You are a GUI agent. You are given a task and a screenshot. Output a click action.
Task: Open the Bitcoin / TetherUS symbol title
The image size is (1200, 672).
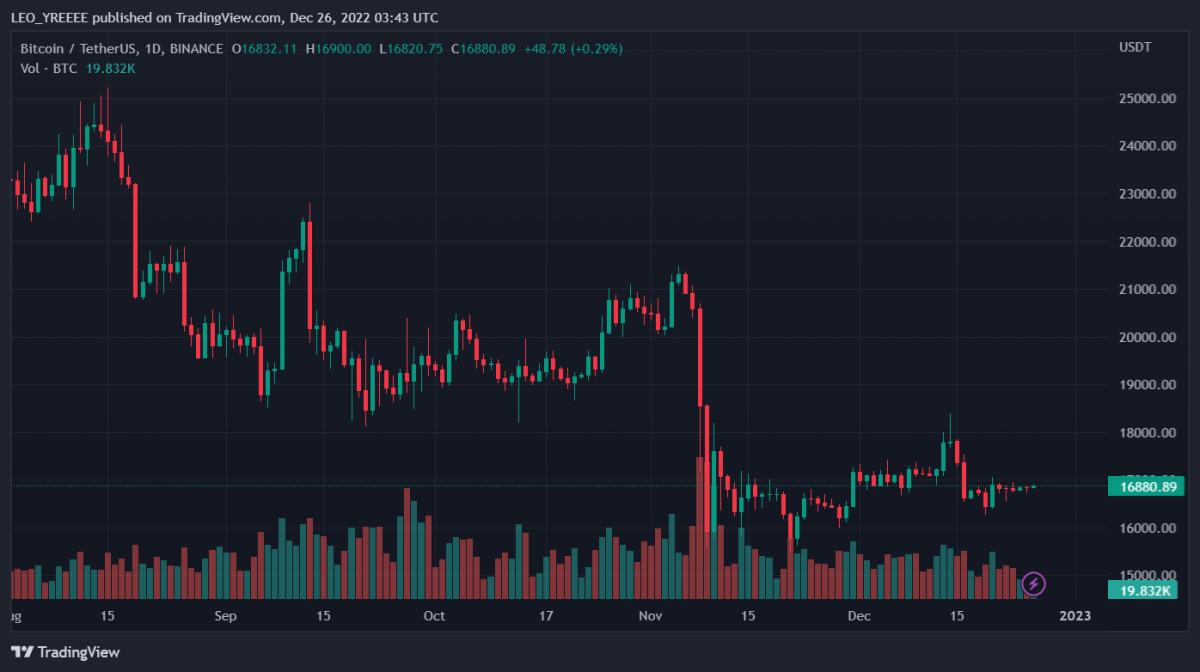coord(122,48)
